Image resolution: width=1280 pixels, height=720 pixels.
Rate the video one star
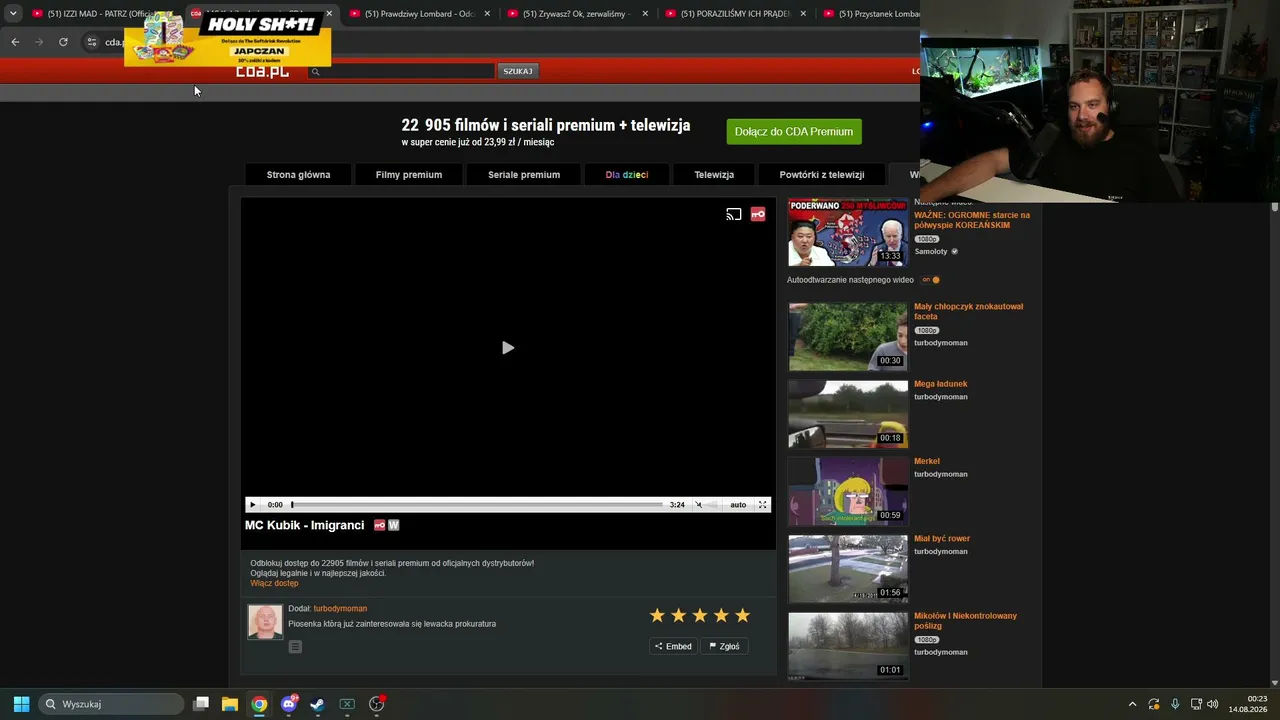(657, 616)
